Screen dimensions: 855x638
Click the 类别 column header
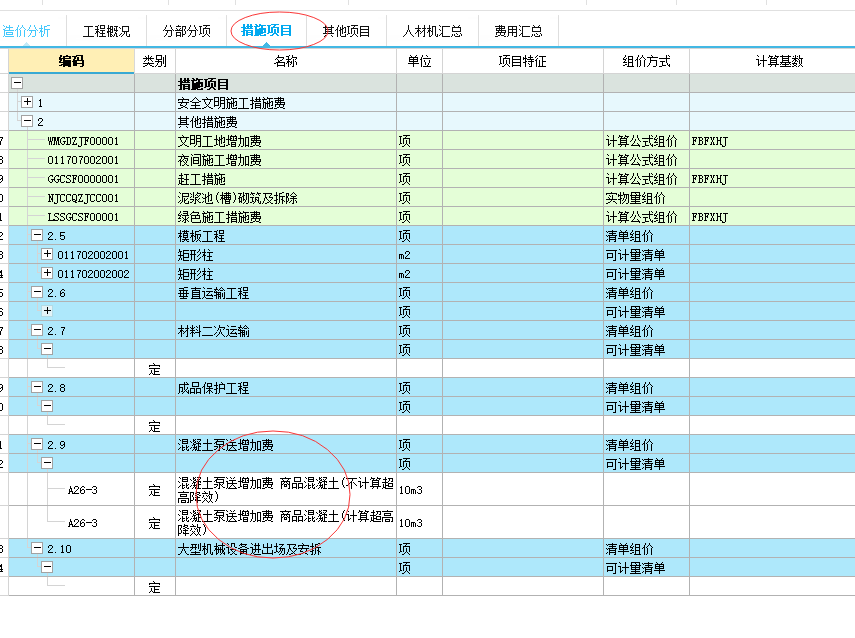pos(155,61)
